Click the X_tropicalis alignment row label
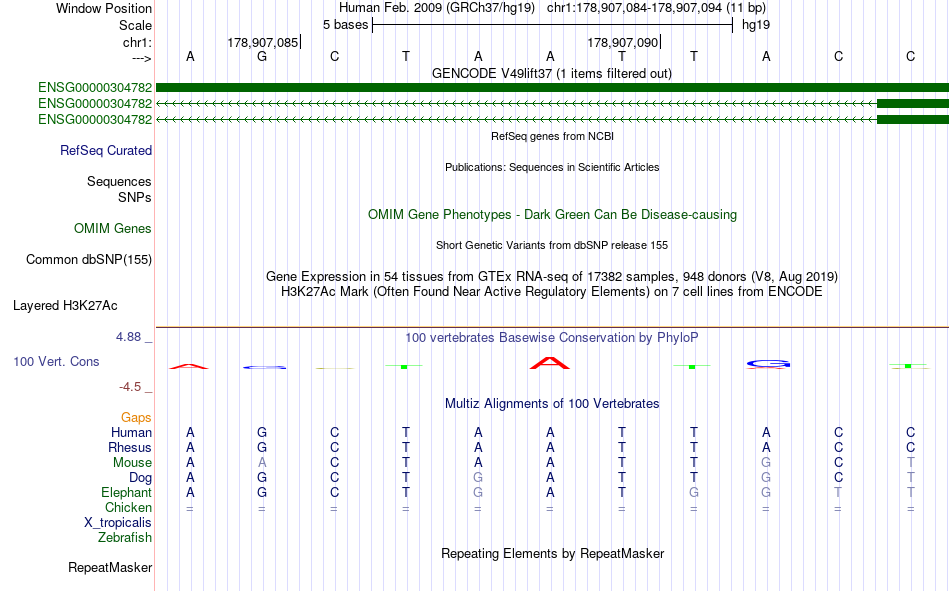The width and height of the screenshot is (950, 591). pos(118,523)
